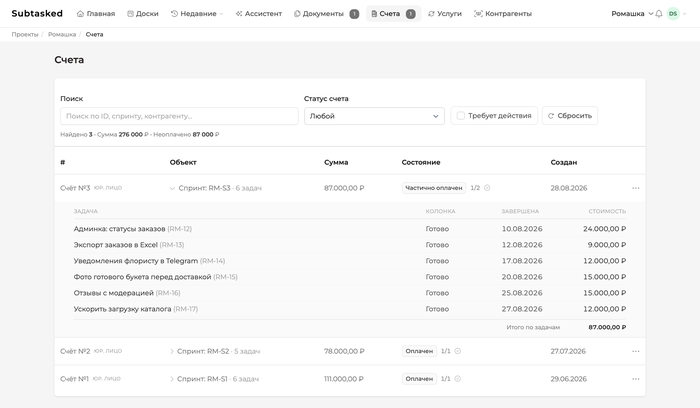
Task: Click the check icon beside Счёт №2's 1/1
Action: (x=458, y=351)
